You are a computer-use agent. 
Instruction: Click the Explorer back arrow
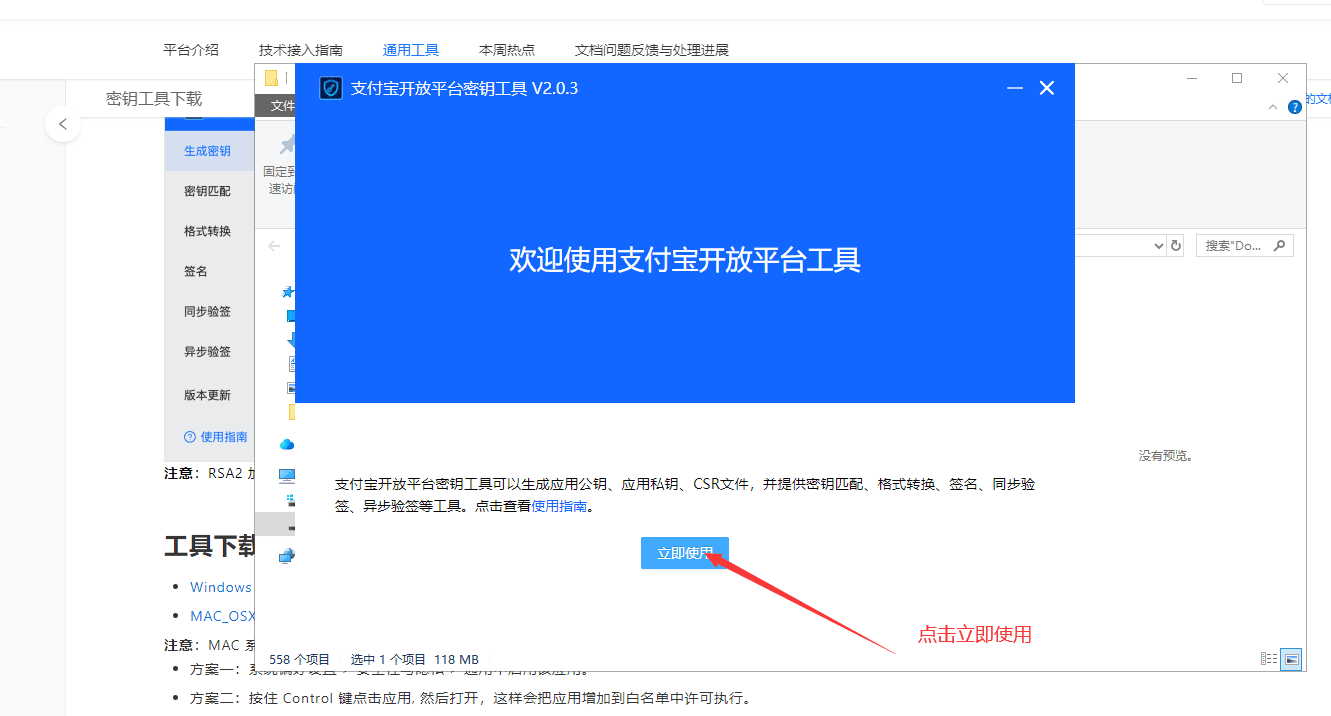tap(275, 246)
